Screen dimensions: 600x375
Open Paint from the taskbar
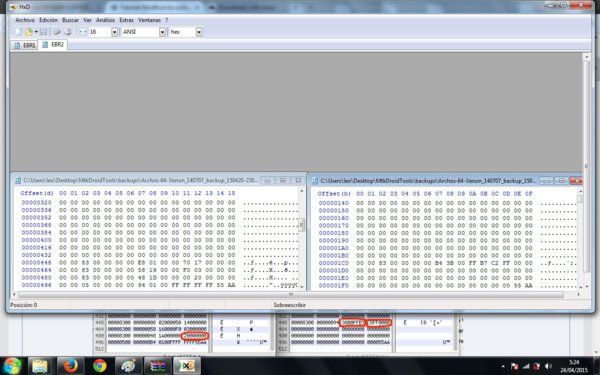(x=129, y=366)
